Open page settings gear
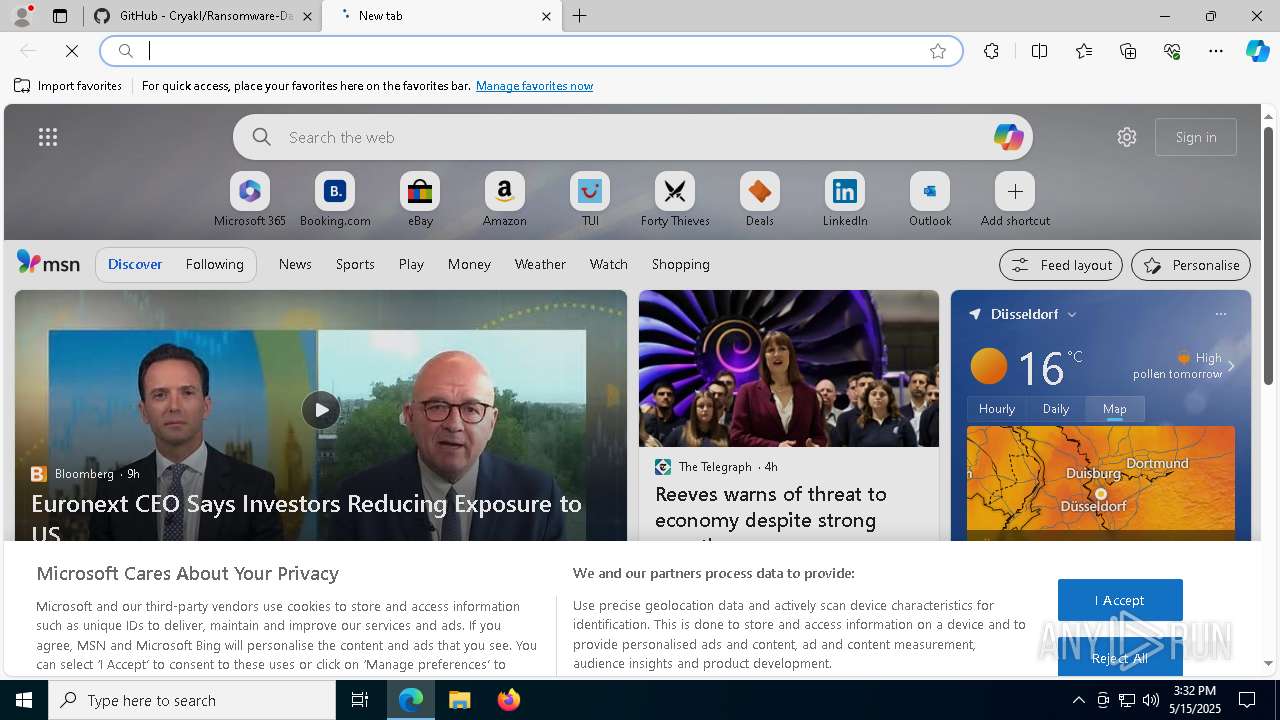This screenshot has height=720, width=1280. click(x=1127, y=137)
